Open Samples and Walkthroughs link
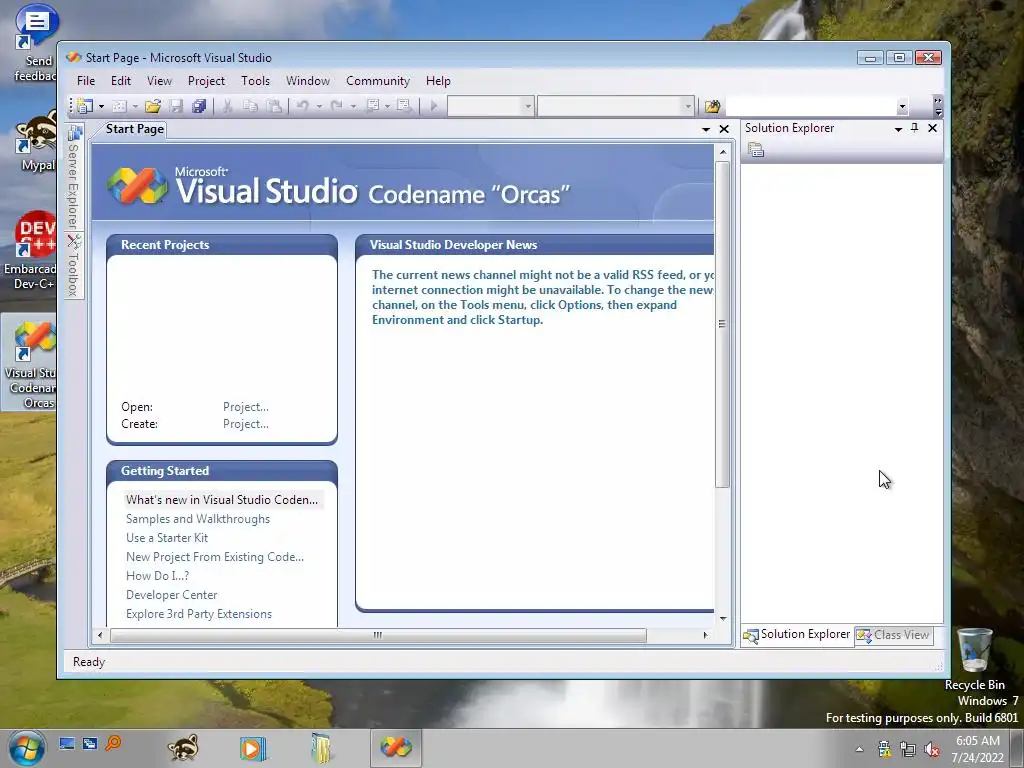1024x768 pixels. click(x=198, y=519)
